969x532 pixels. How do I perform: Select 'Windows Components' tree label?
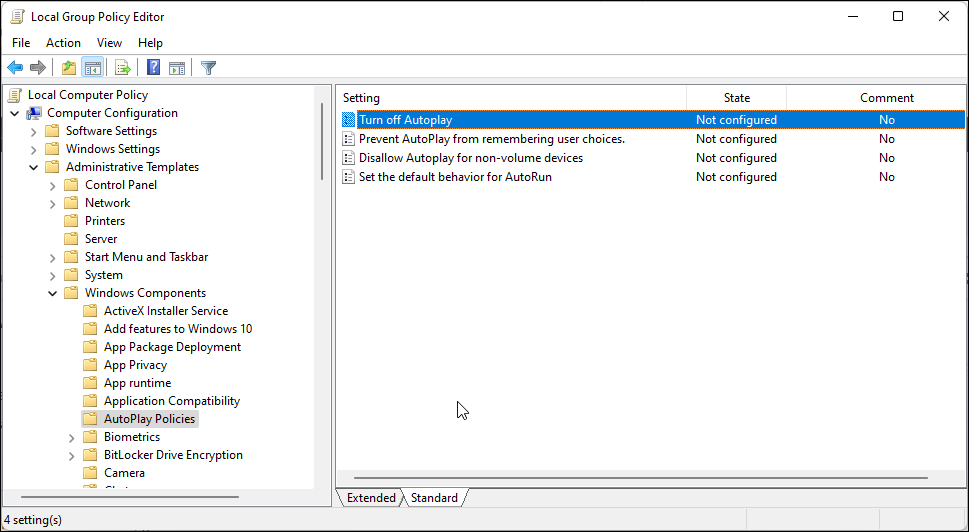[x=145, y=293]
